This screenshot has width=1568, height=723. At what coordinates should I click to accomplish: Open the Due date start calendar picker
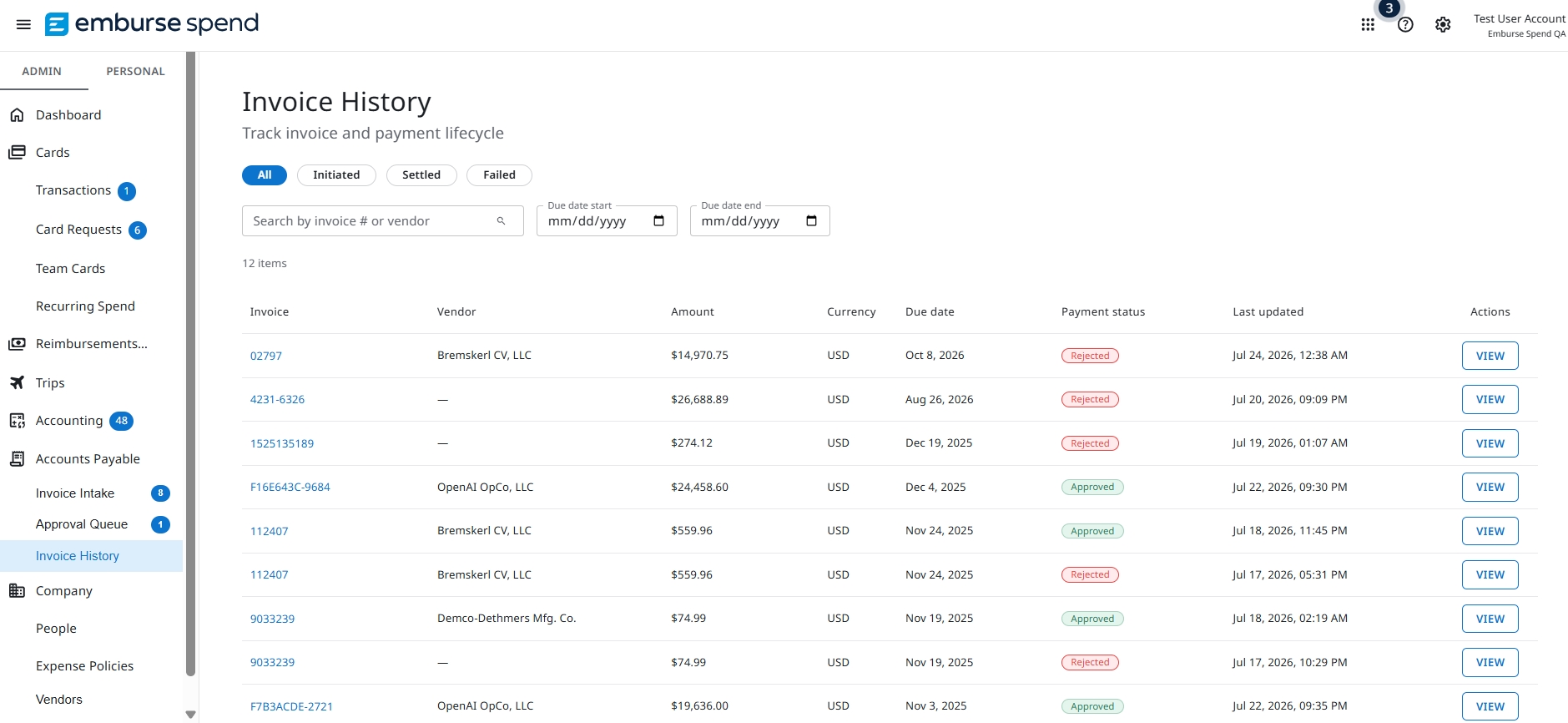click(x=658, y=221)
